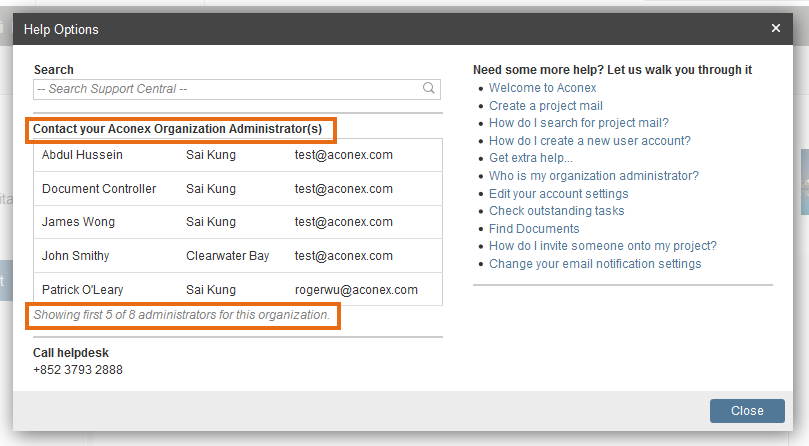Open How do I search for project mail

[x=578, y=123]
